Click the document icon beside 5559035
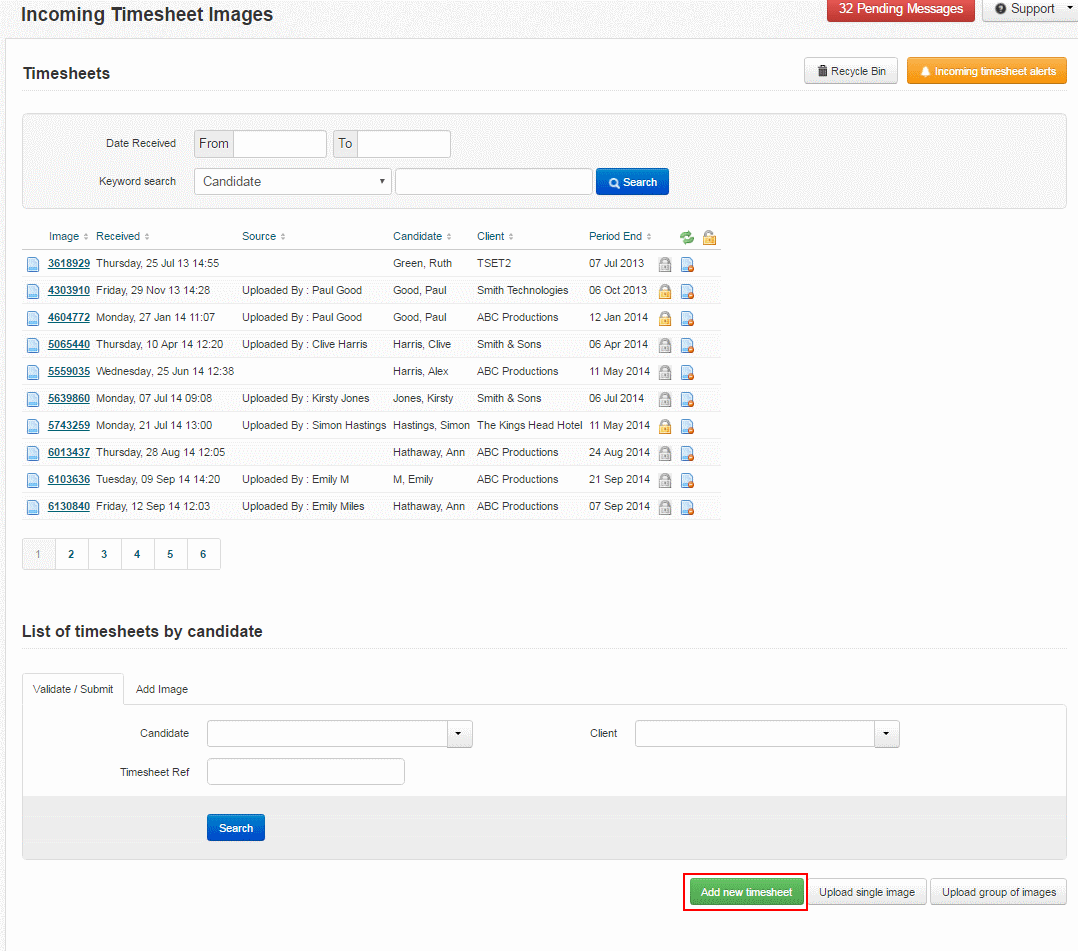 (32, 372)
